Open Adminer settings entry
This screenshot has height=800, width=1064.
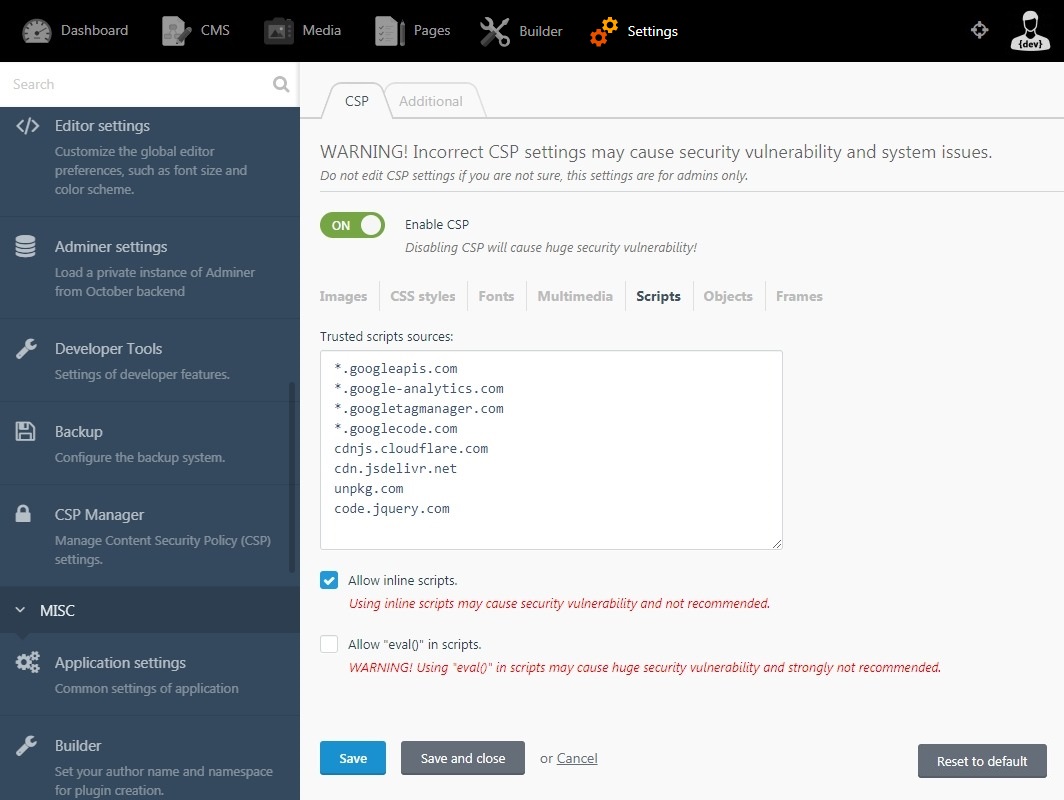tap(149, 267)
